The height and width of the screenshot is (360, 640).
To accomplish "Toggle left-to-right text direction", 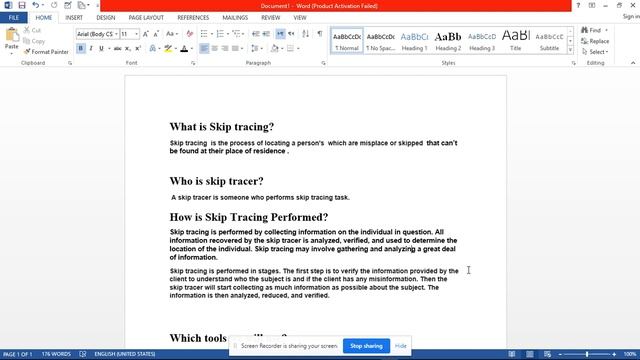I will (280, 34).
